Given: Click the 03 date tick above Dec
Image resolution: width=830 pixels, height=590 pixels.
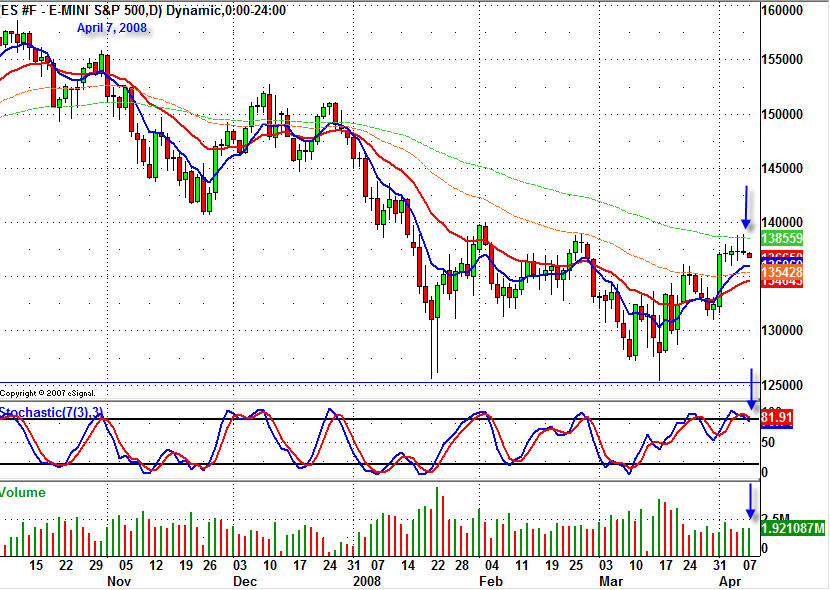Looking at the screenshot, I should coord(240,565).
